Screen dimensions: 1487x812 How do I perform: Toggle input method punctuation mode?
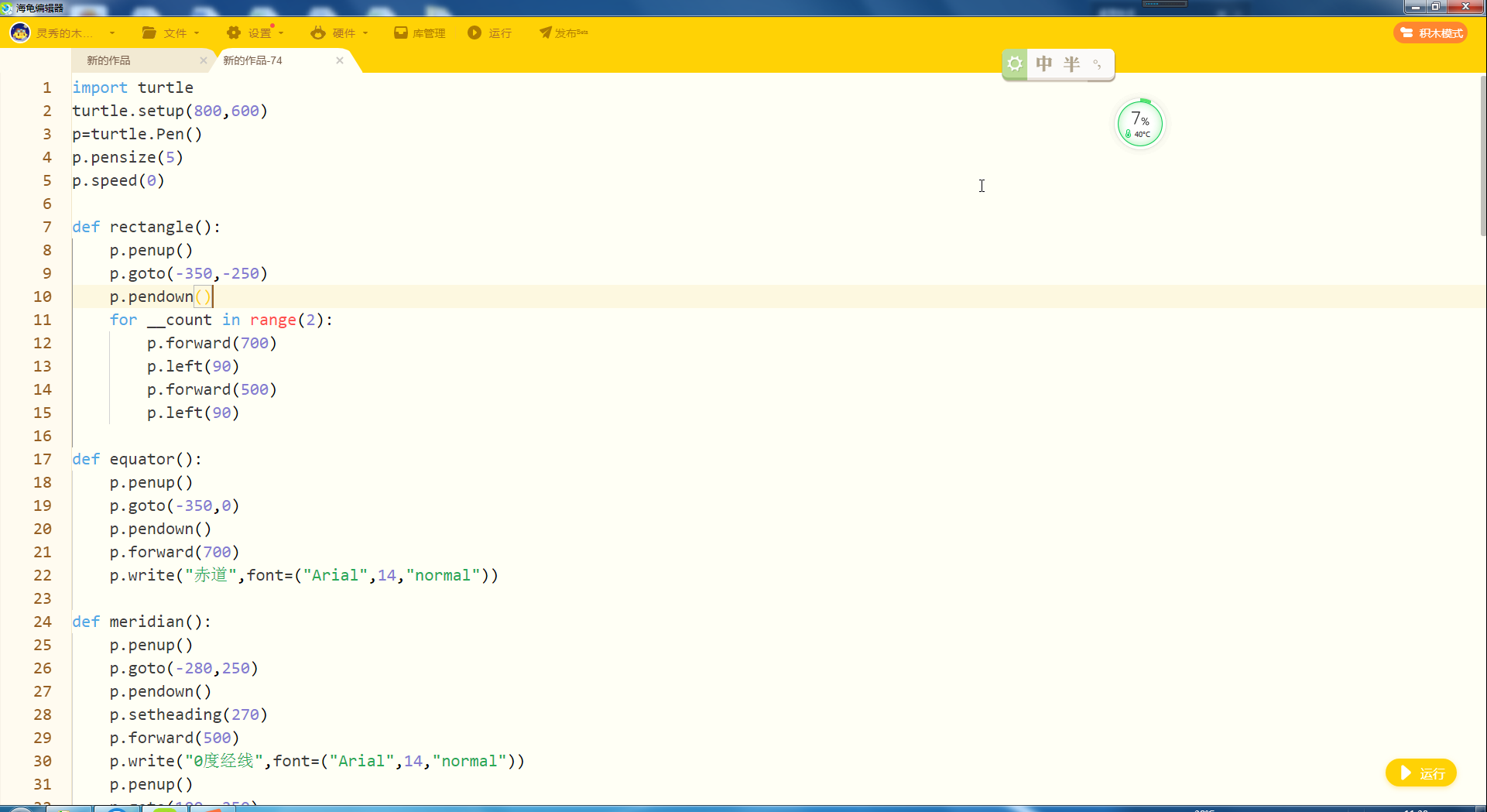pyautogui.click(x=1097, y=63)
